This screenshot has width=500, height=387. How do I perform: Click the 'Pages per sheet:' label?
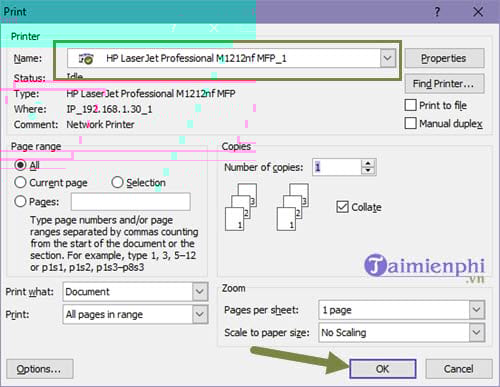(x=261, y=310)
